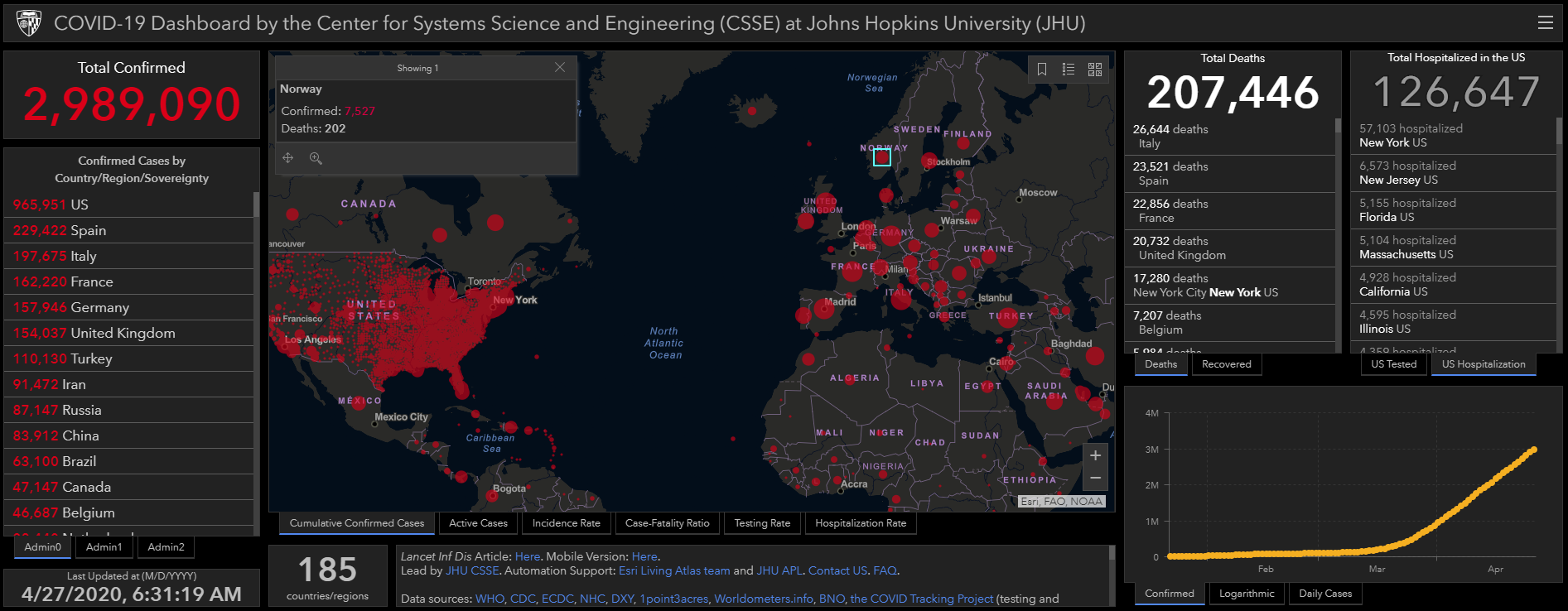Show Hospitalization Rate map tab
Screen dimensions: 1568x611
point(861,523)
